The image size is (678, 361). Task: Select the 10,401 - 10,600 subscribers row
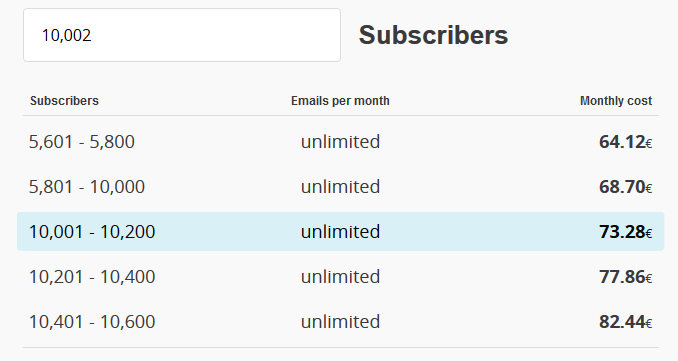coord(341,322)
